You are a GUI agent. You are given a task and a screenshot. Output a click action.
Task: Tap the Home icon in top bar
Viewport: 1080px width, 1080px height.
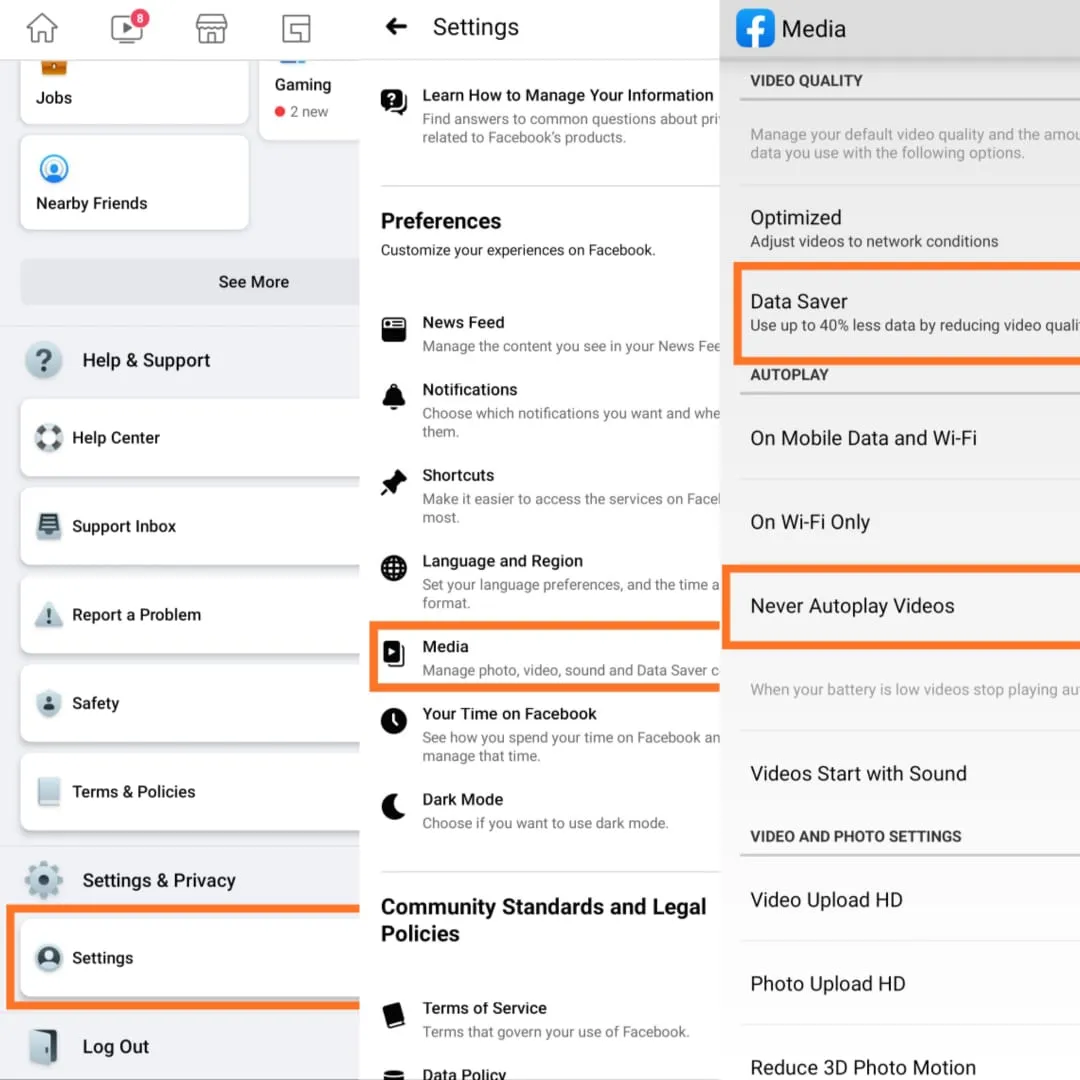(42, 29)
